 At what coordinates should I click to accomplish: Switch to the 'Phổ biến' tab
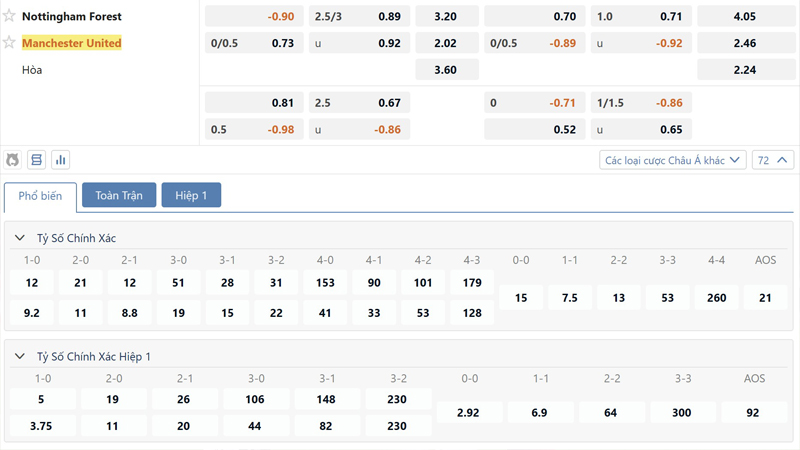tap(40, 196)
